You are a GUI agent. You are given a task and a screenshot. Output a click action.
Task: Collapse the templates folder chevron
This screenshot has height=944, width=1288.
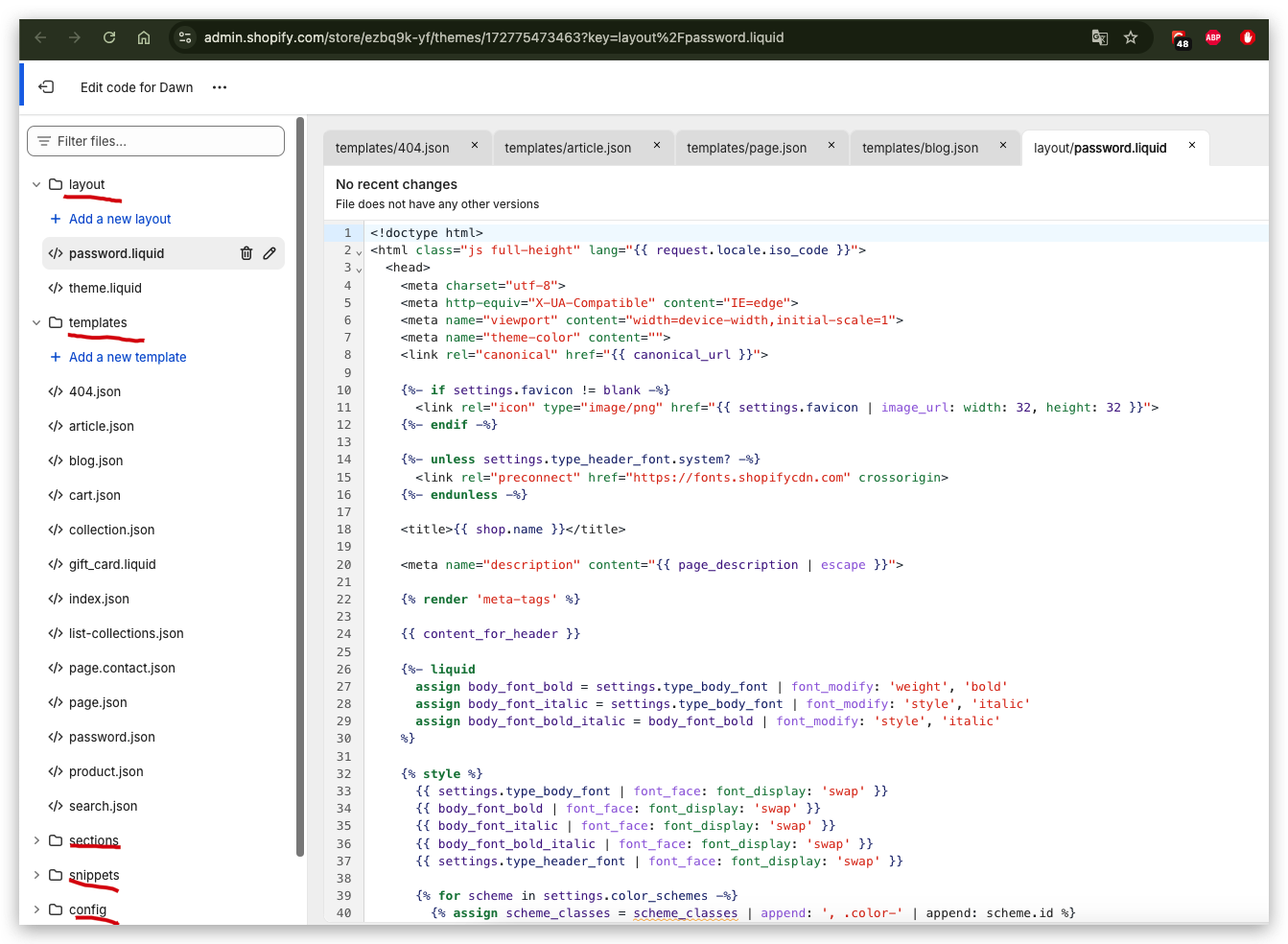[x=36, y=322]
